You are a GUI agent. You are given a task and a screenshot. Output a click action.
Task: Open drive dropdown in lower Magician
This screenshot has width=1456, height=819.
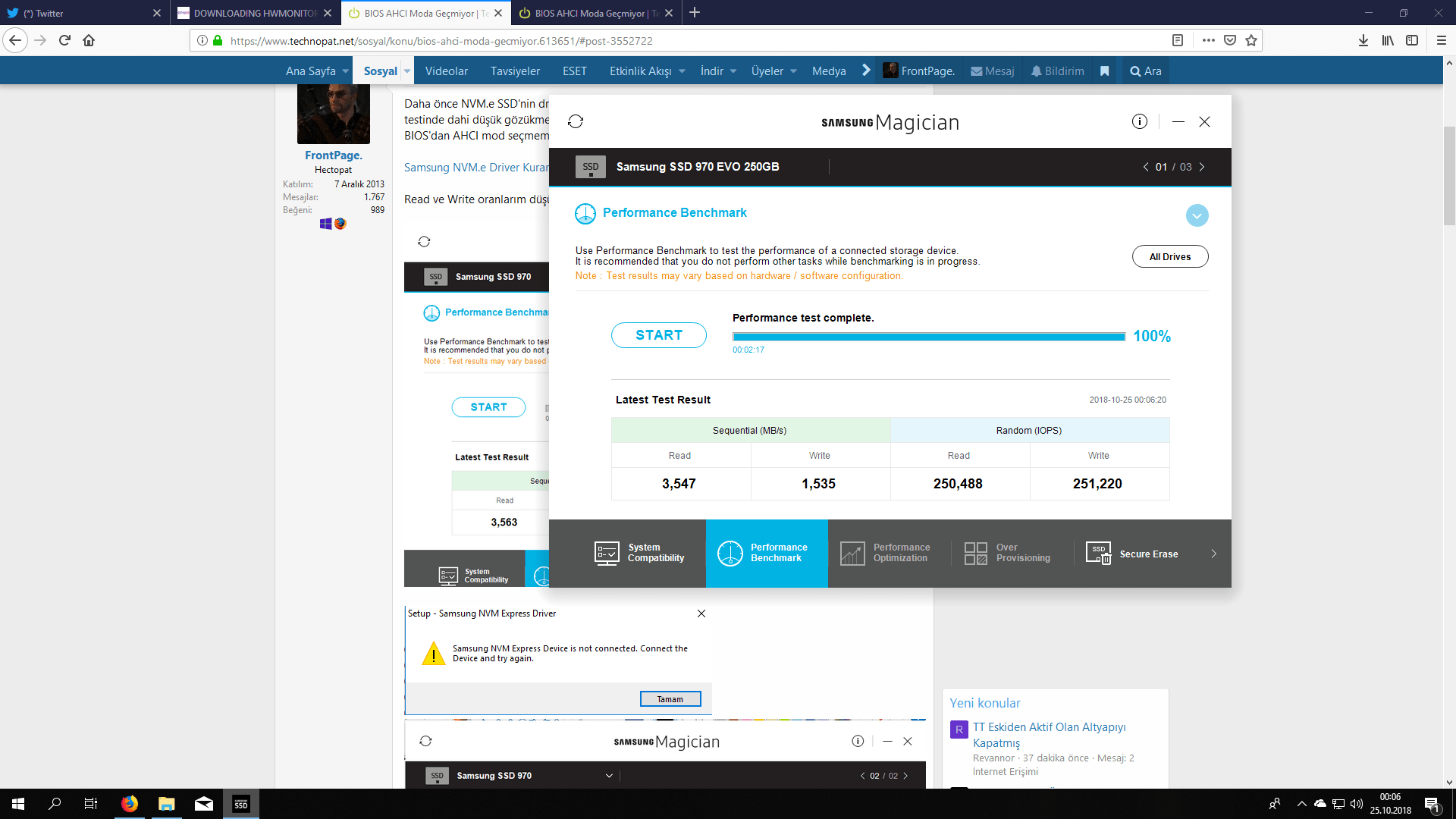tap(608, 776)
